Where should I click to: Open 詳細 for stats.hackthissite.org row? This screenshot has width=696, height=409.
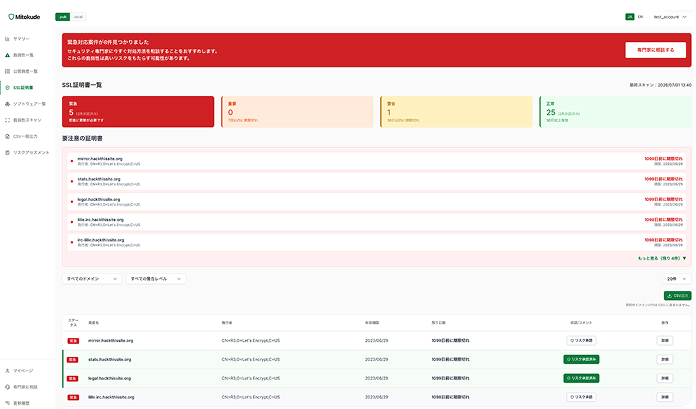click(x=664, y=359)
